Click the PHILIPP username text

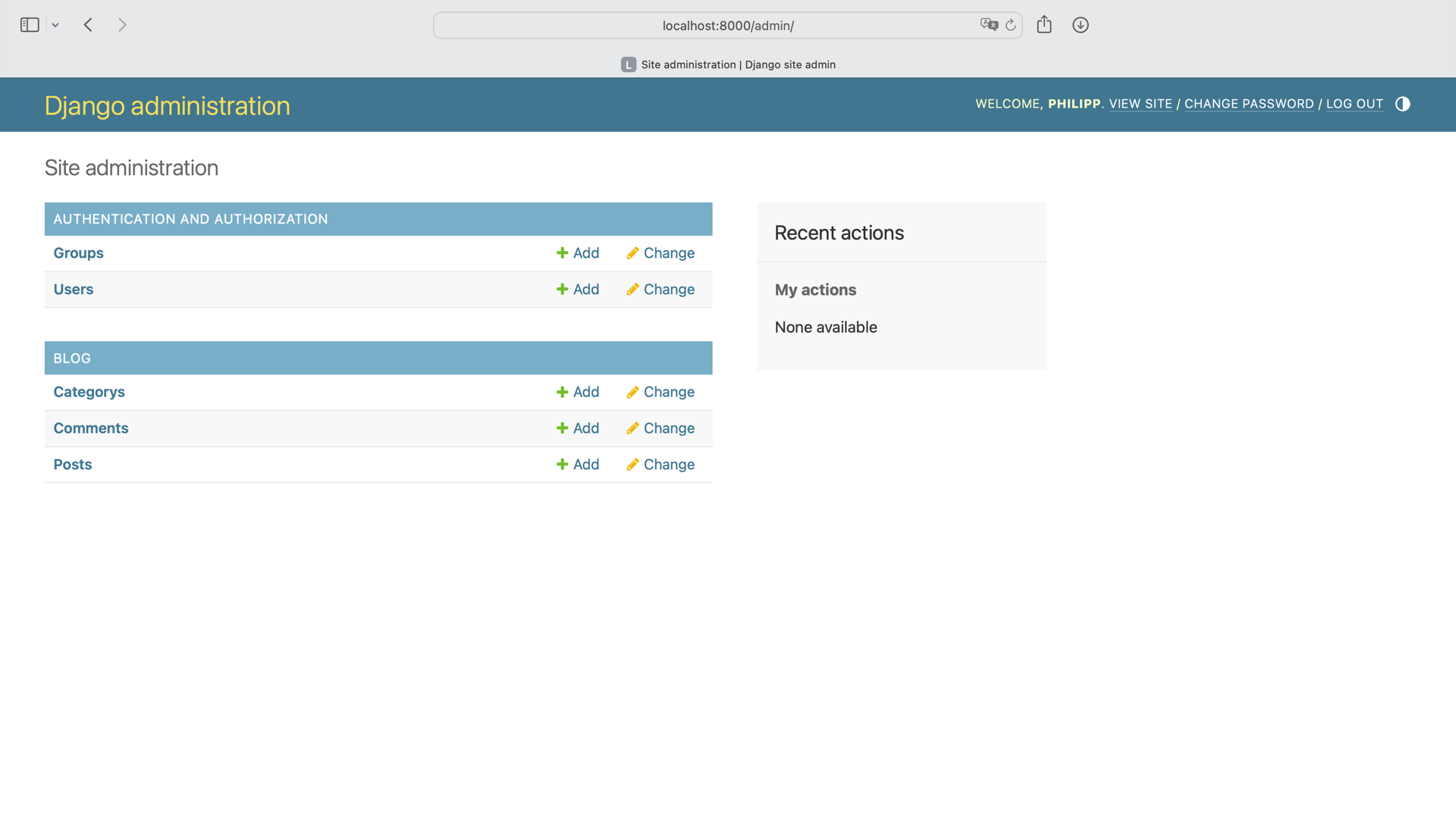1074,104
